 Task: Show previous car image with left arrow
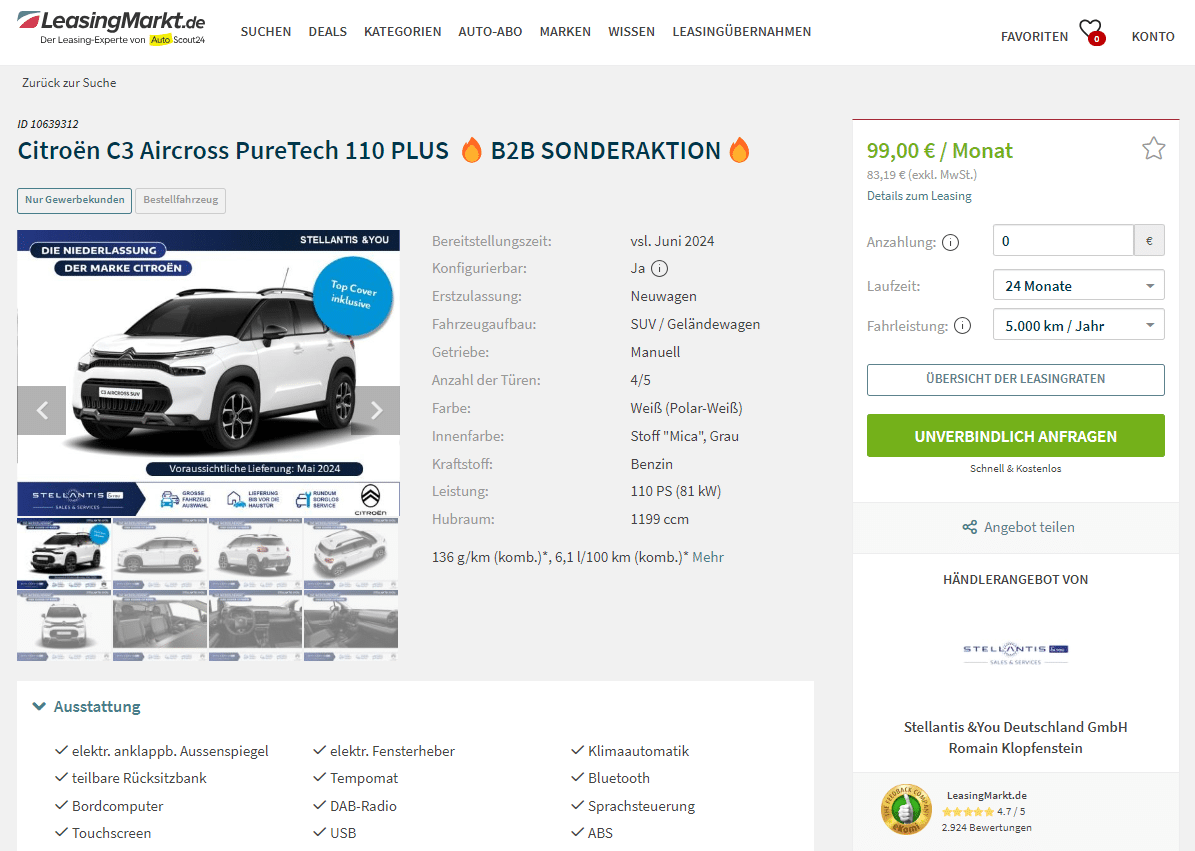coord(42,411)
